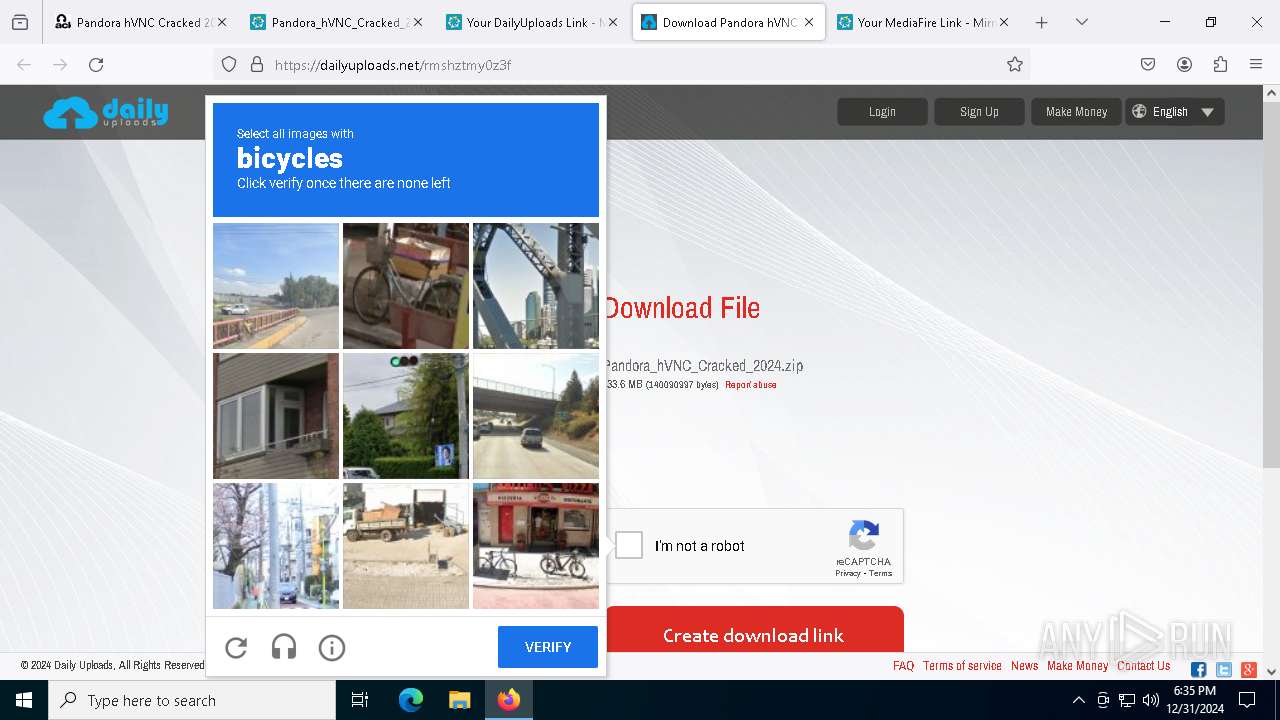Open Task View on taskbar
The image size is (1280, 720).
(360, 700)
